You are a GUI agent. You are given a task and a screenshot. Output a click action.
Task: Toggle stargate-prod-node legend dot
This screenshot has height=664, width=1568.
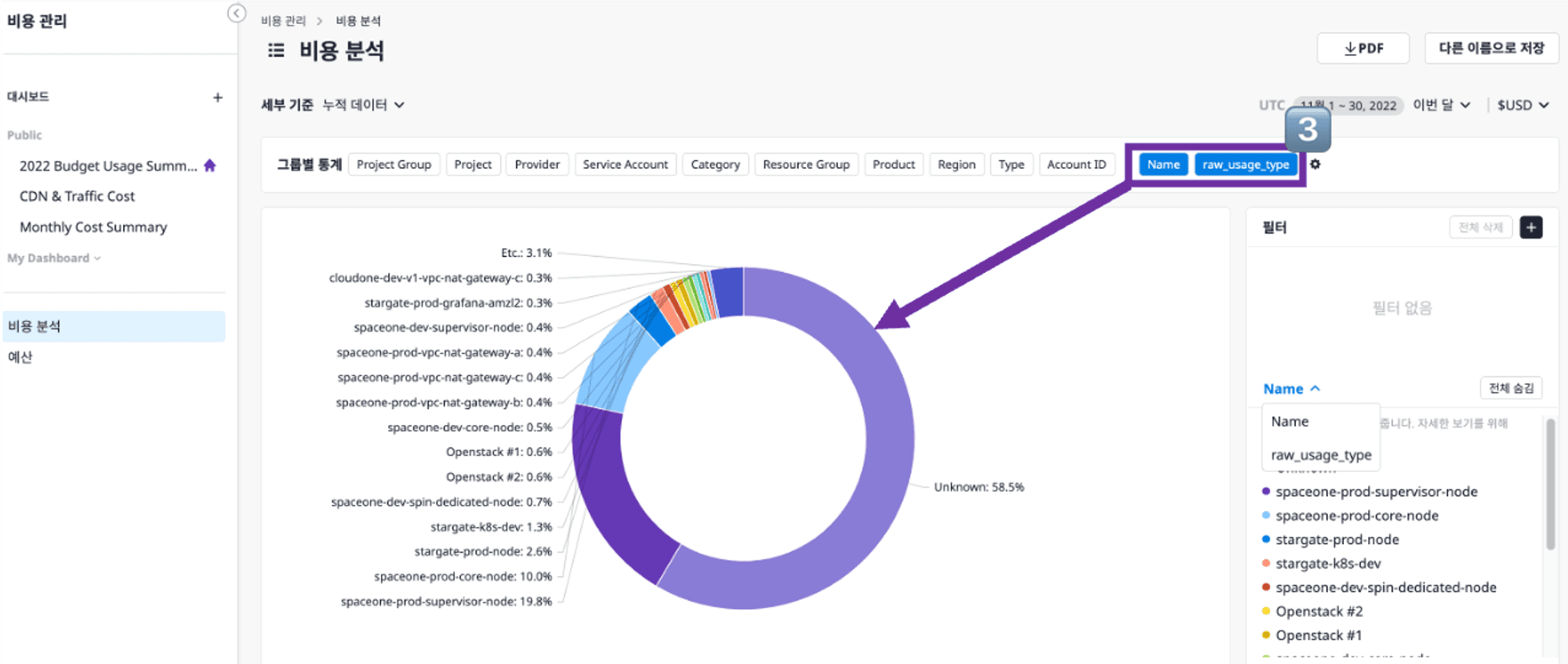click(x=1265, y=539)
